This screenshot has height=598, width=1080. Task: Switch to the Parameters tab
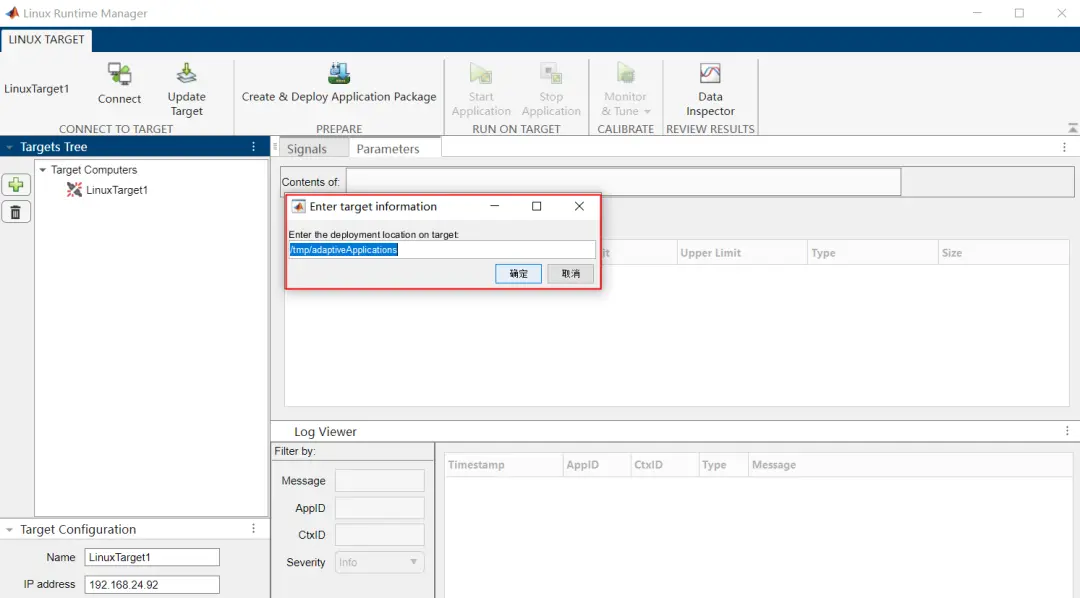point(388,149)
